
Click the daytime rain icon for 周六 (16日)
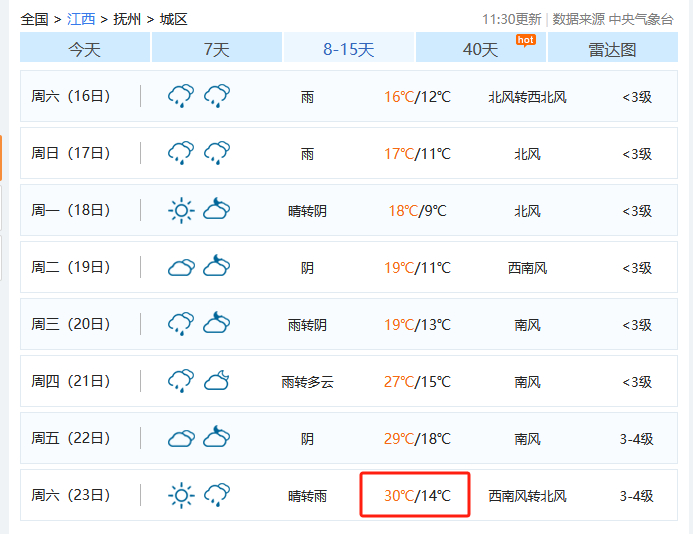pos(181,95)
